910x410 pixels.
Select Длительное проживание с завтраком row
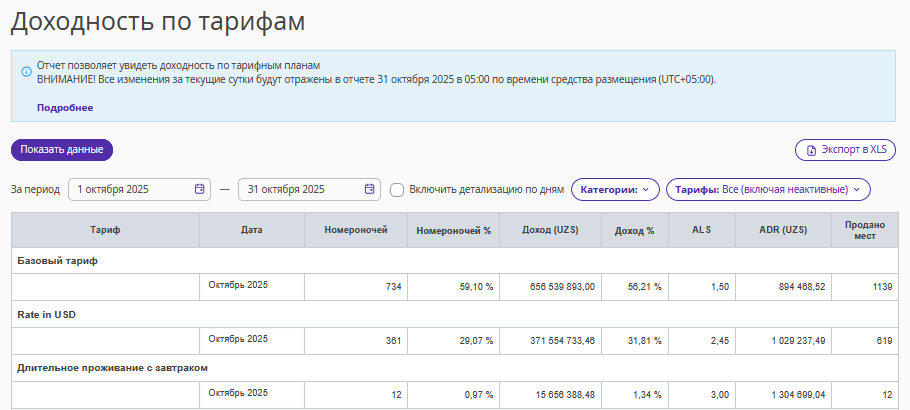tap(455, 368)
